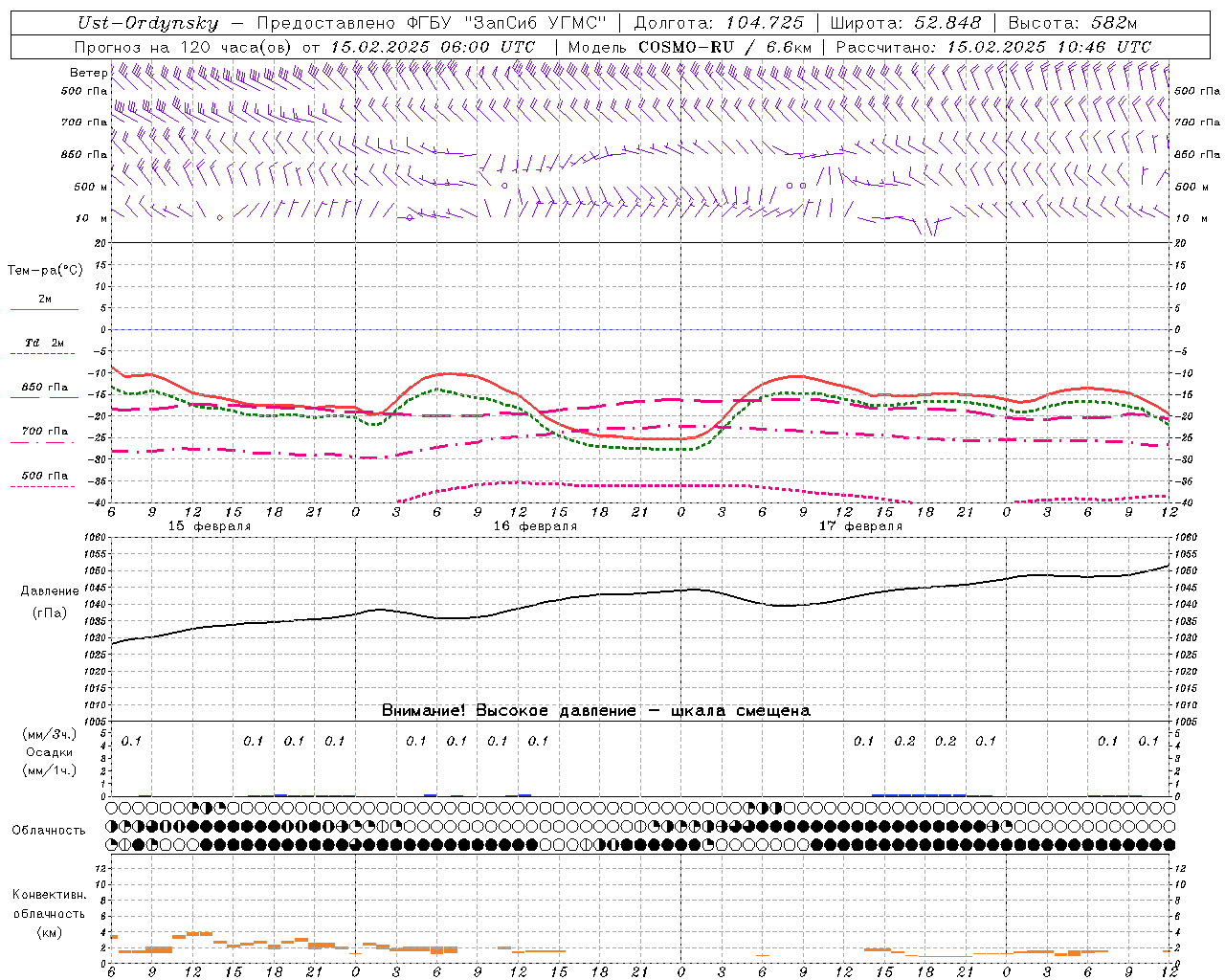Click the (мм/3ч.) precipitation unit label

tap(49, 734)
